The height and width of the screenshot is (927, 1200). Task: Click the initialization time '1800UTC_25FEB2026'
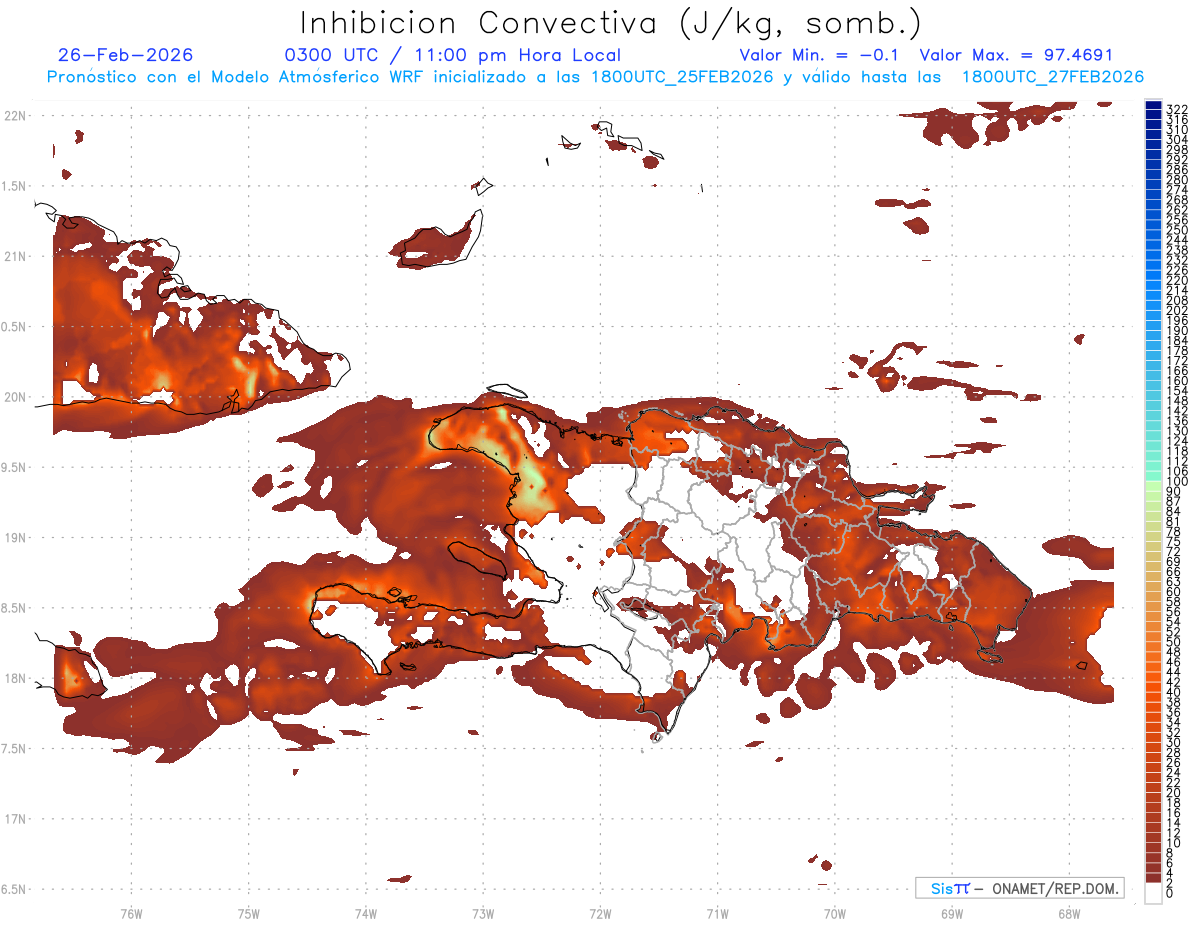tap(684, 76)
